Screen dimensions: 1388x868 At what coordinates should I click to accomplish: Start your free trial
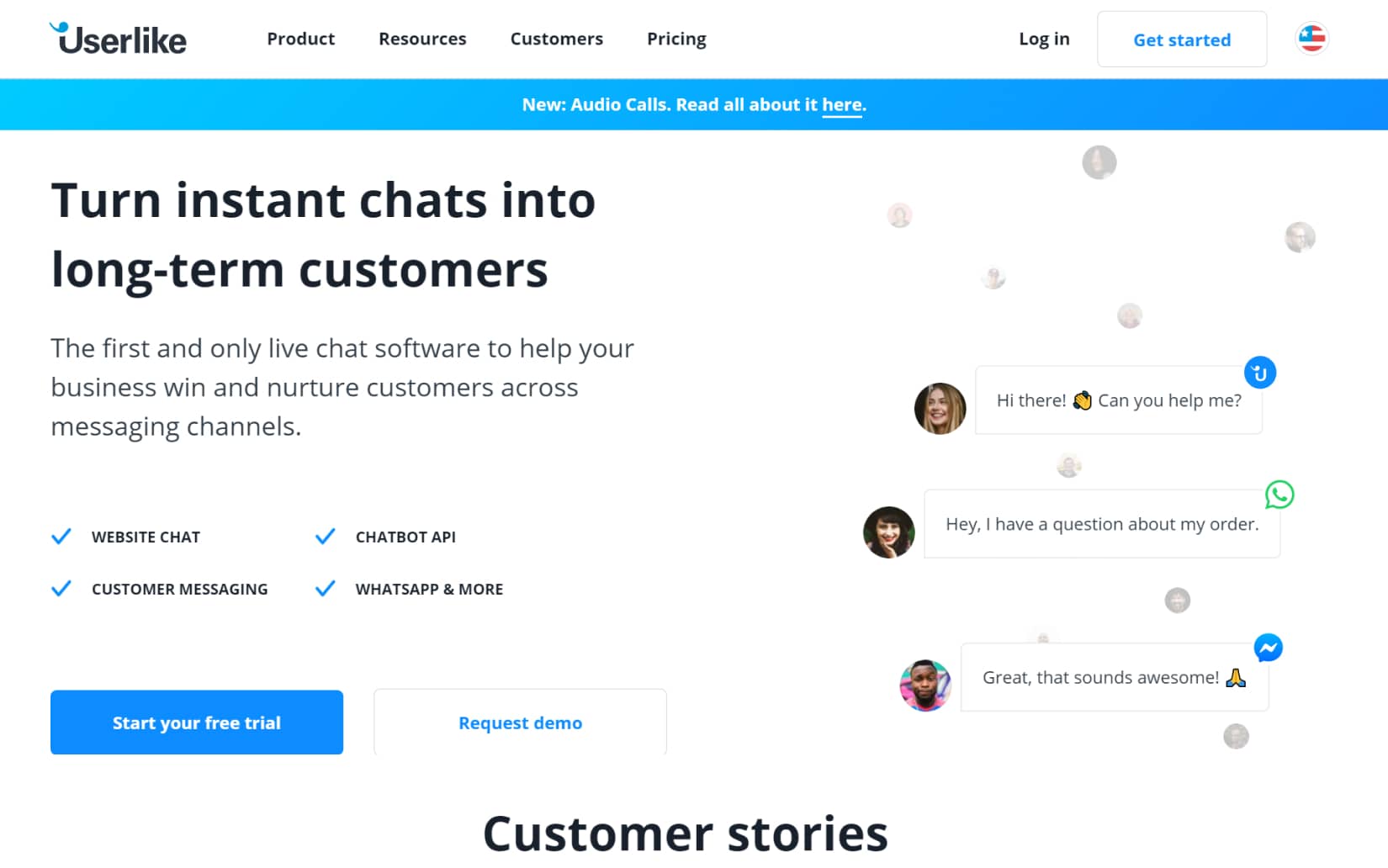click(196, 722)
